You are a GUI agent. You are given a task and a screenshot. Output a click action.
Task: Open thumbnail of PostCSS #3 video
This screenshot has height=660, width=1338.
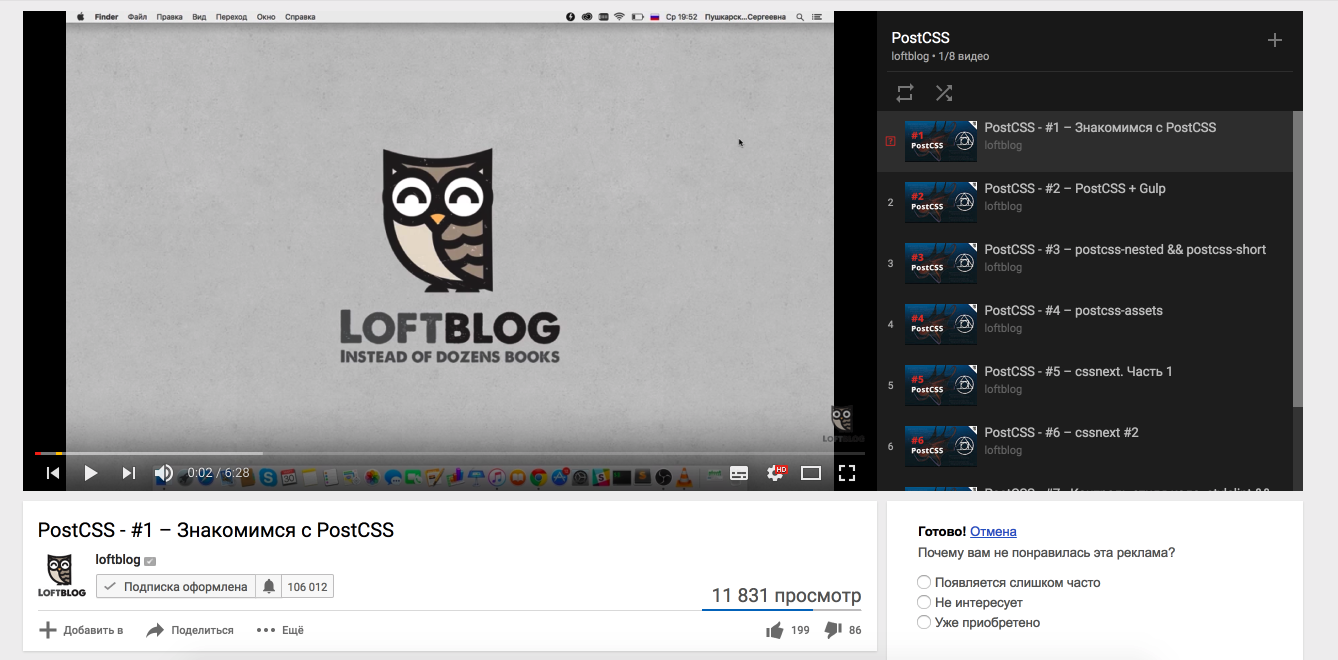pyautogui.click(x=941, y=264)
